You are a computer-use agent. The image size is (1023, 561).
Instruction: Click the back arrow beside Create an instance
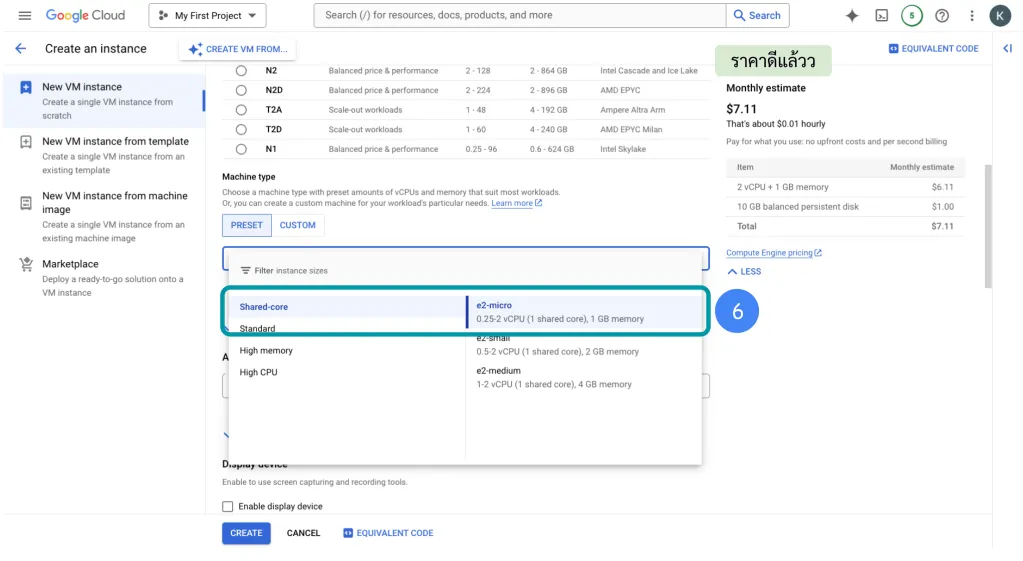click(20, 49)
